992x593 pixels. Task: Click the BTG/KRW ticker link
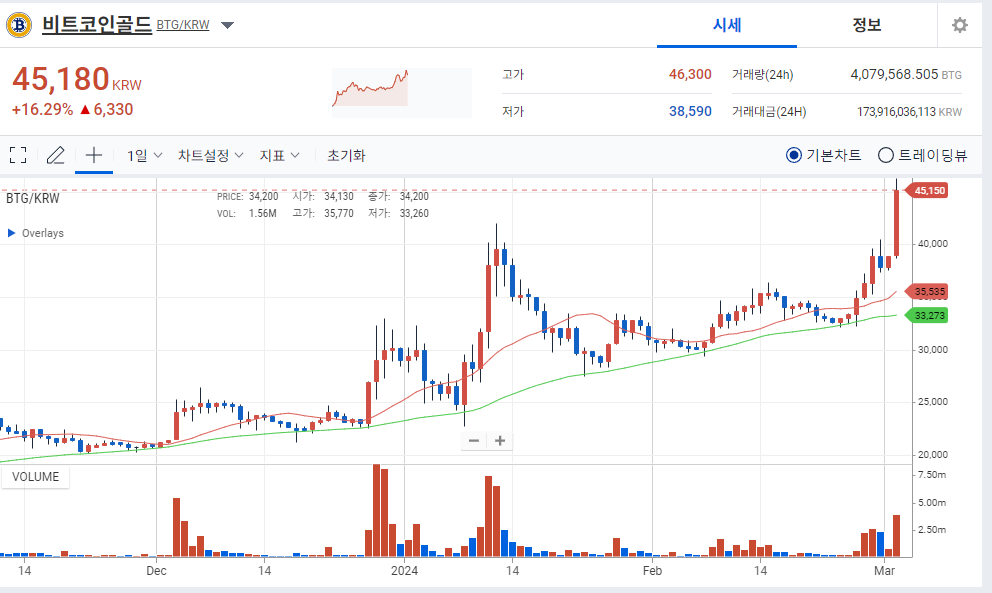tap(183, 25)
